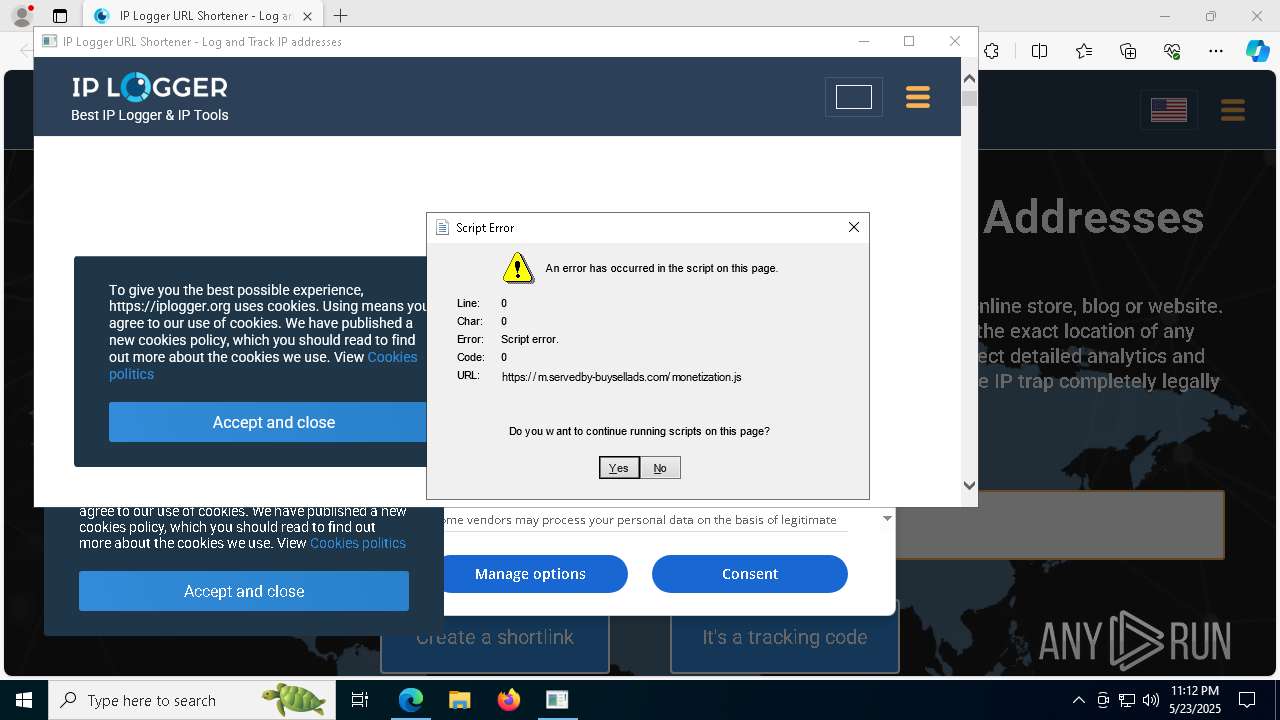Image resolution: width=1280 pixels, height=720 pixels.
Task: Click It's a tracking code button
Action: tap(784, 637)
